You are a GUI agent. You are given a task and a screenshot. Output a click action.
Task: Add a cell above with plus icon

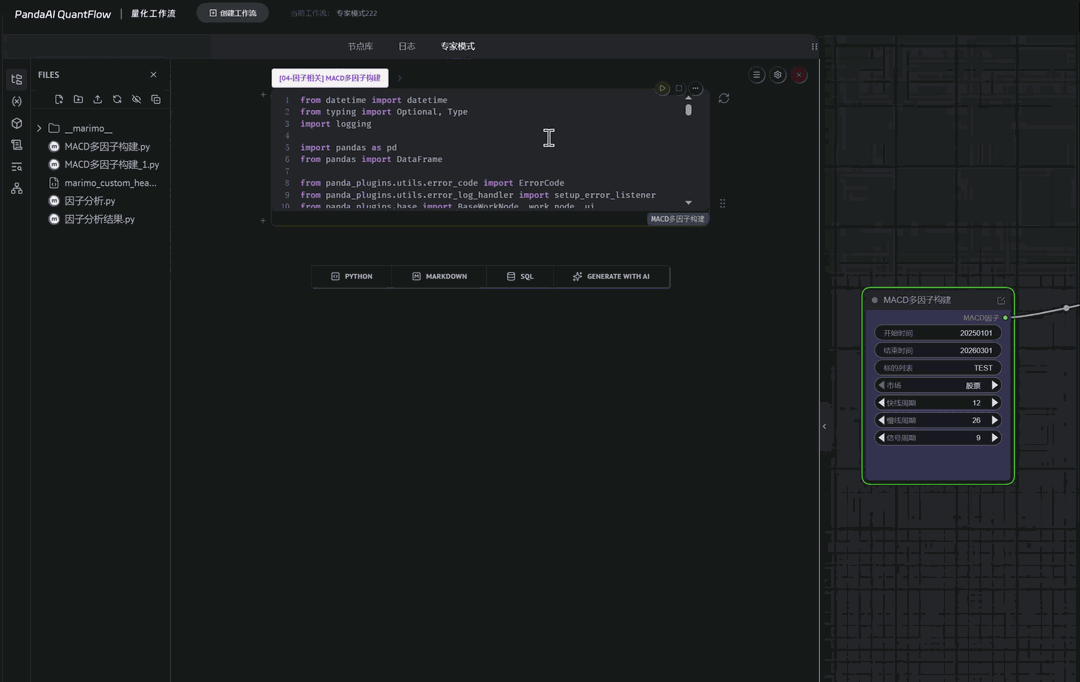(262, 94)
